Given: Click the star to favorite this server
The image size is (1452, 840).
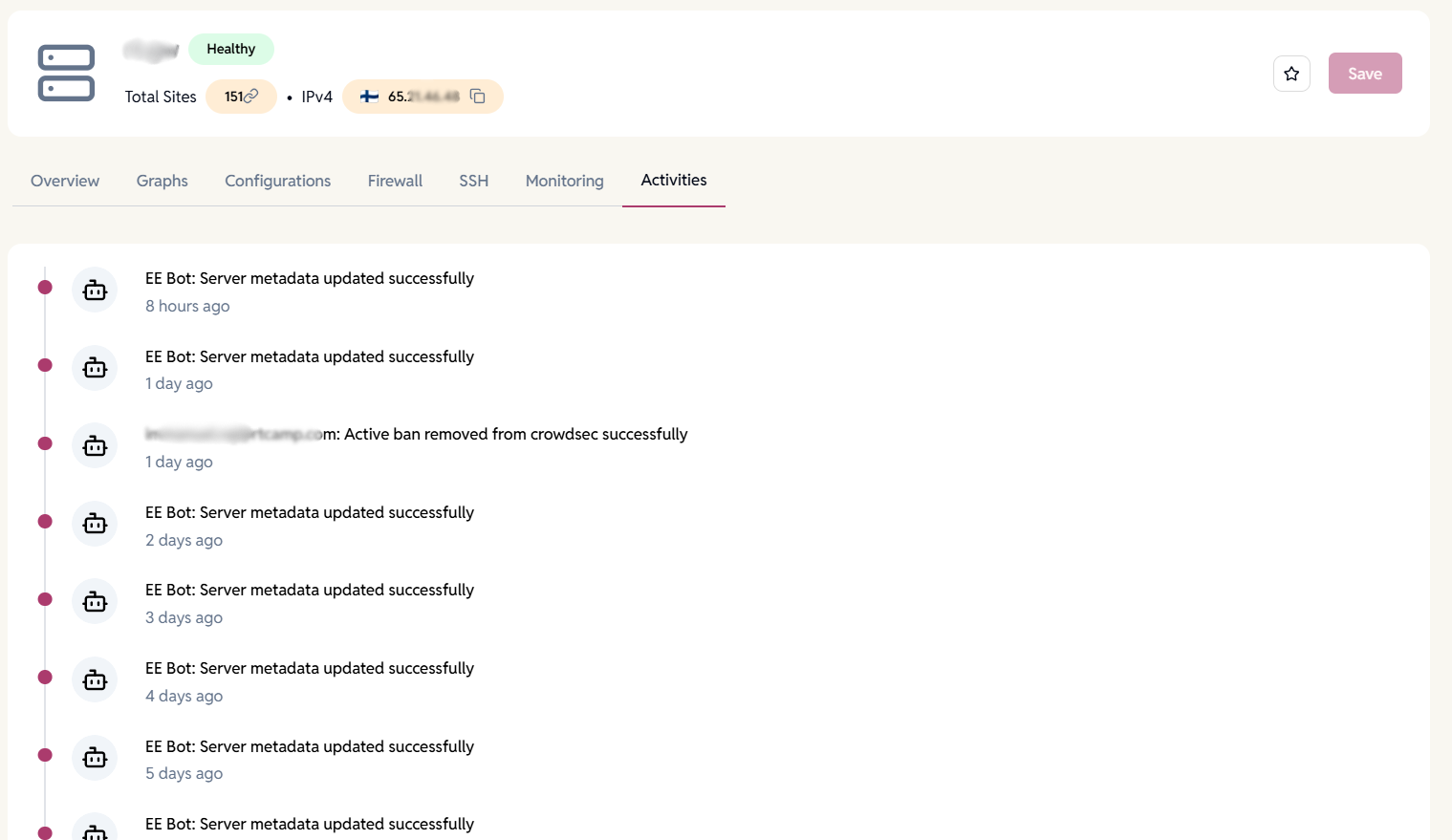Looking at the screenshot, I should pyautogui.click(x=1291, y=73).
